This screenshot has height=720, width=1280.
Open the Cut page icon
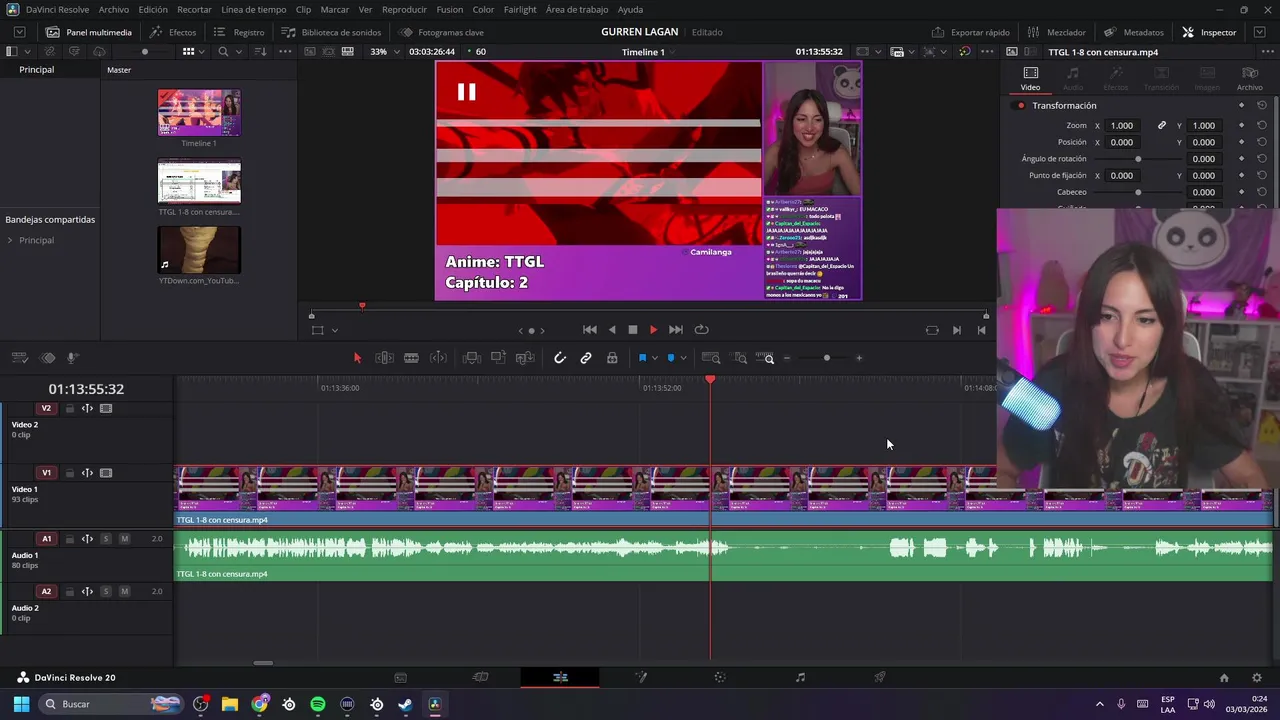(x=481, y=677)
